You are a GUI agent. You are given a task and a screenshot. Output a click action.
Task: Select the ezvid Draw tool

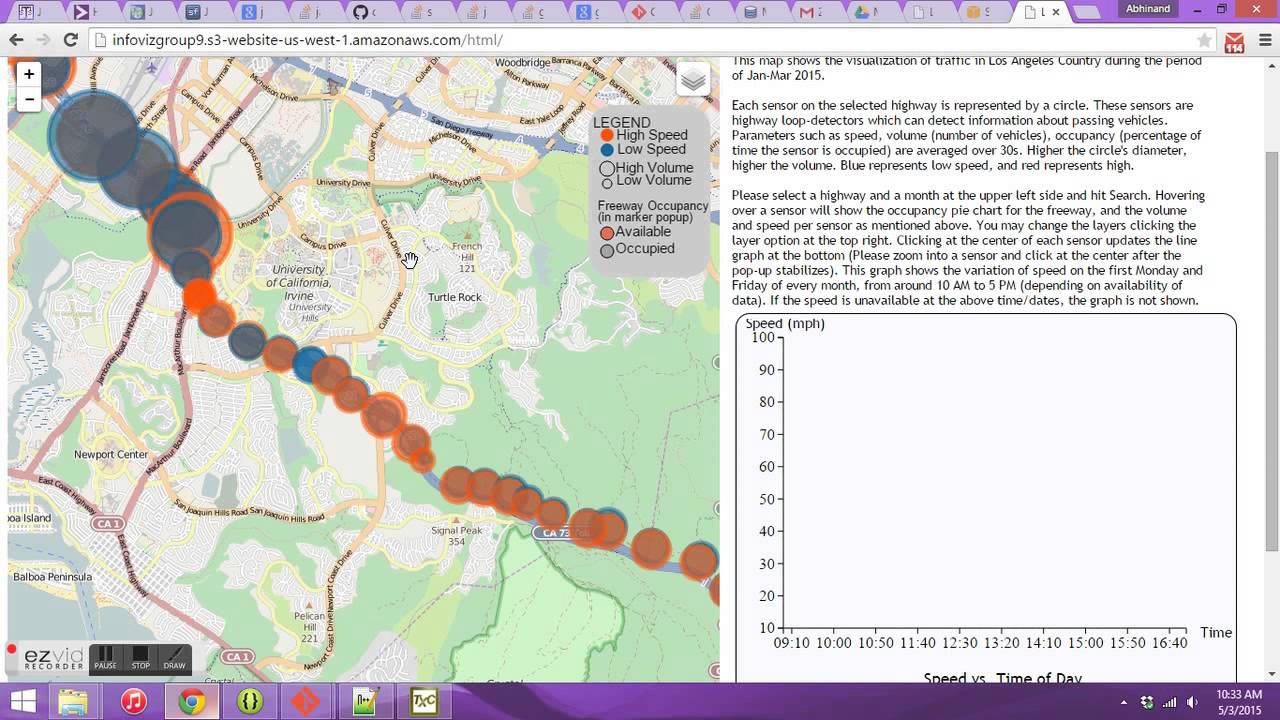click(174, 658)
